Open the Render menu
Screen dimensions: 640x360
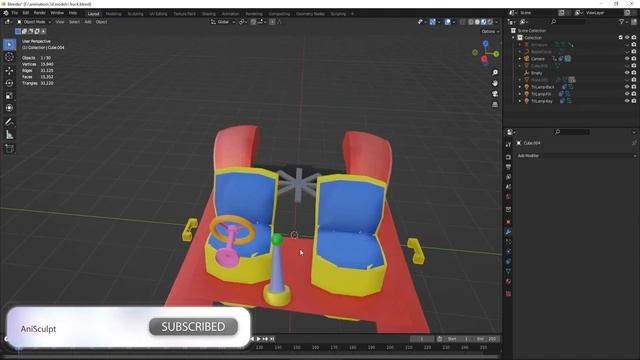(40, 13)
